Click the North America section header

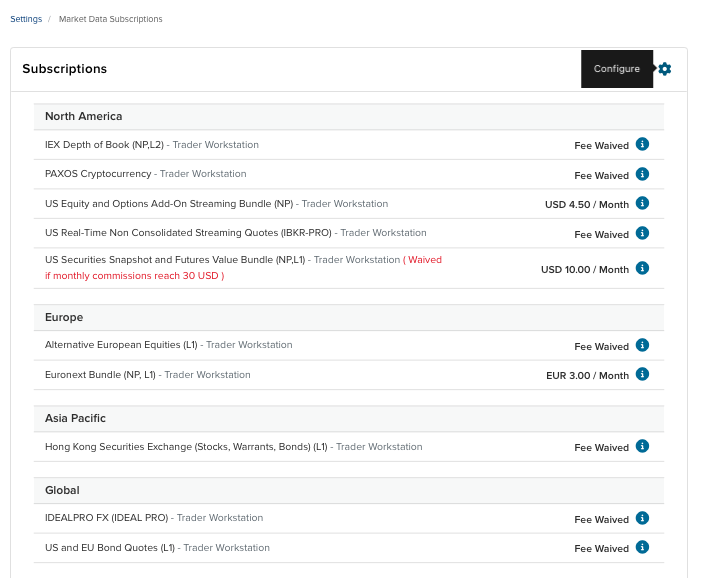[348, 116]
